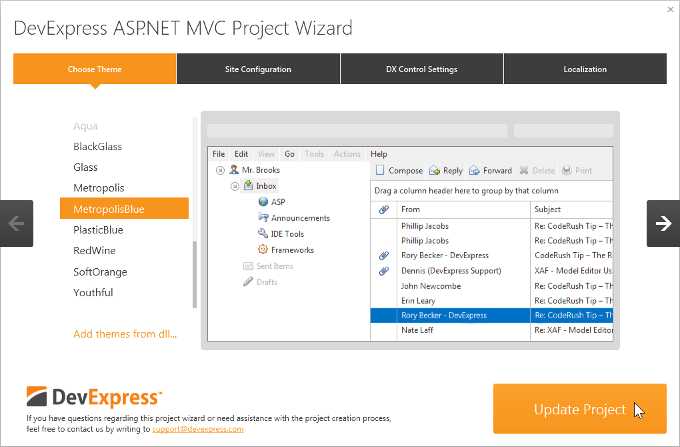Screen dimensions: 680x447
Task: Collapse the Inbox tree node
Action: 235,186
